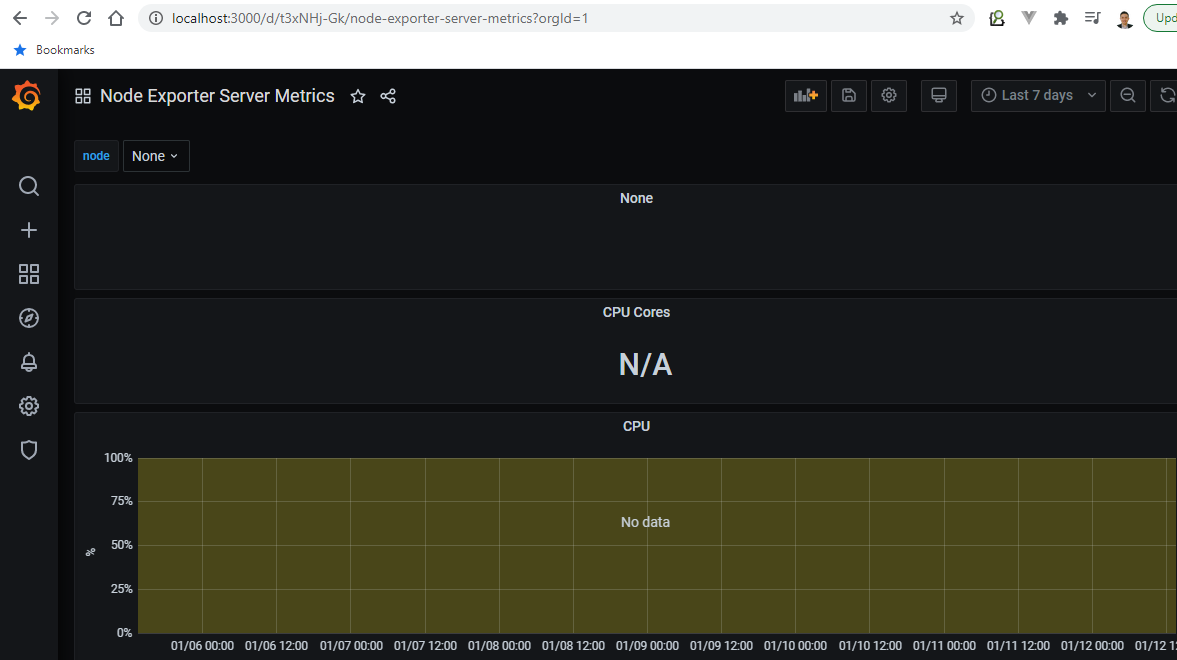
Task: Open the Grafana home logo
Action: coord(27,96)
